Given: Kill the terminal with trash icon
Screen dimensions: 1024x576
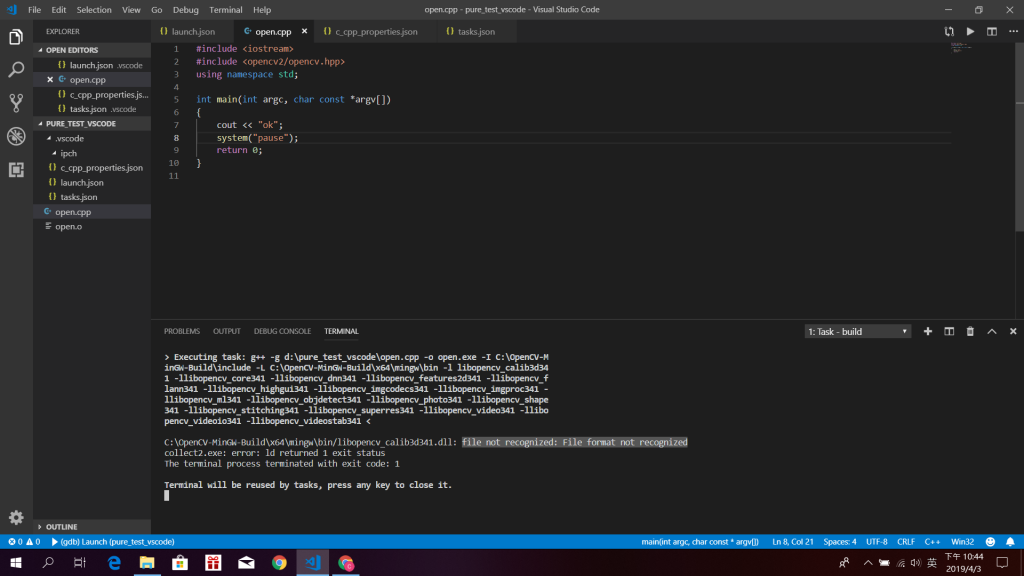Looking at the screenshot, I should click(970, 331).
